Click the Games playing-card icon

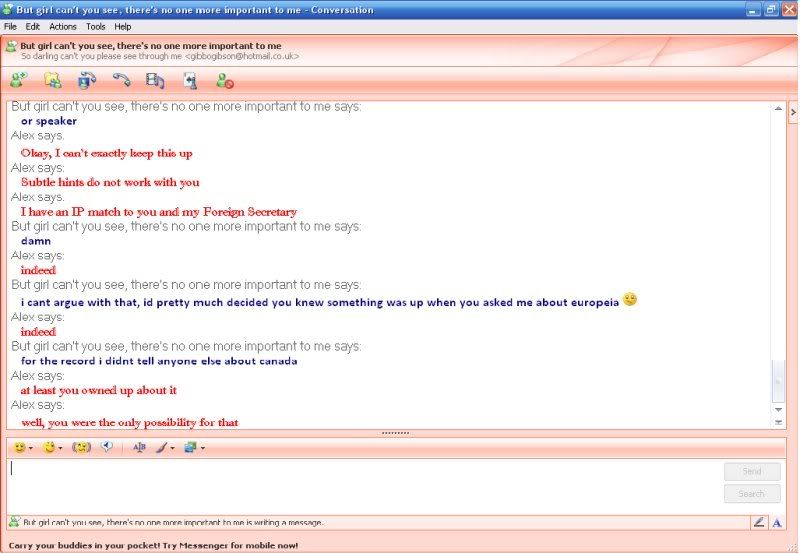click(x=190, y=81)
